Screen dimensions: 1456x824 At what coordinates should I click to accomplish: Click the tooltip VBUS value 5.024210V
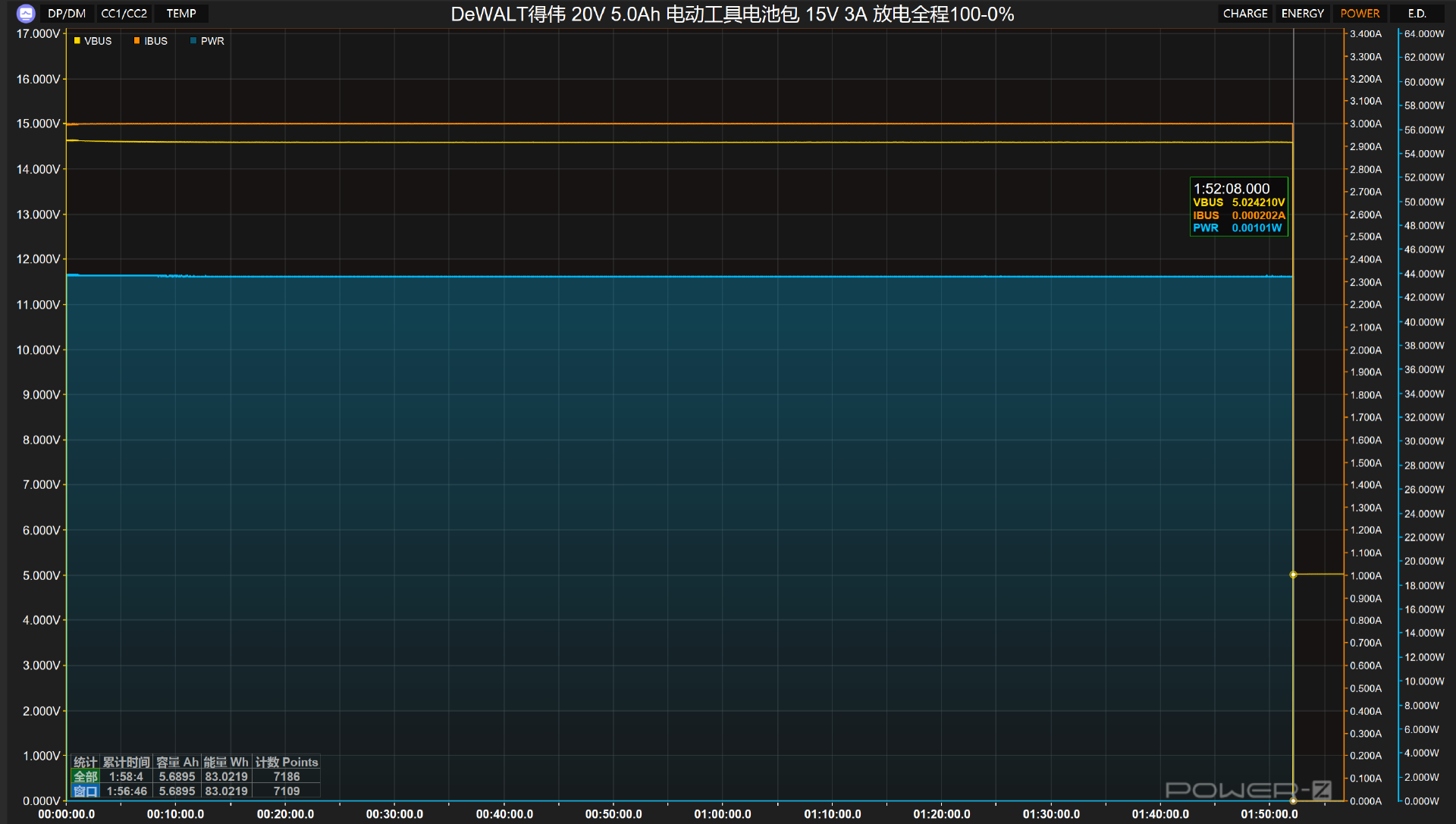pos(1258,202)
